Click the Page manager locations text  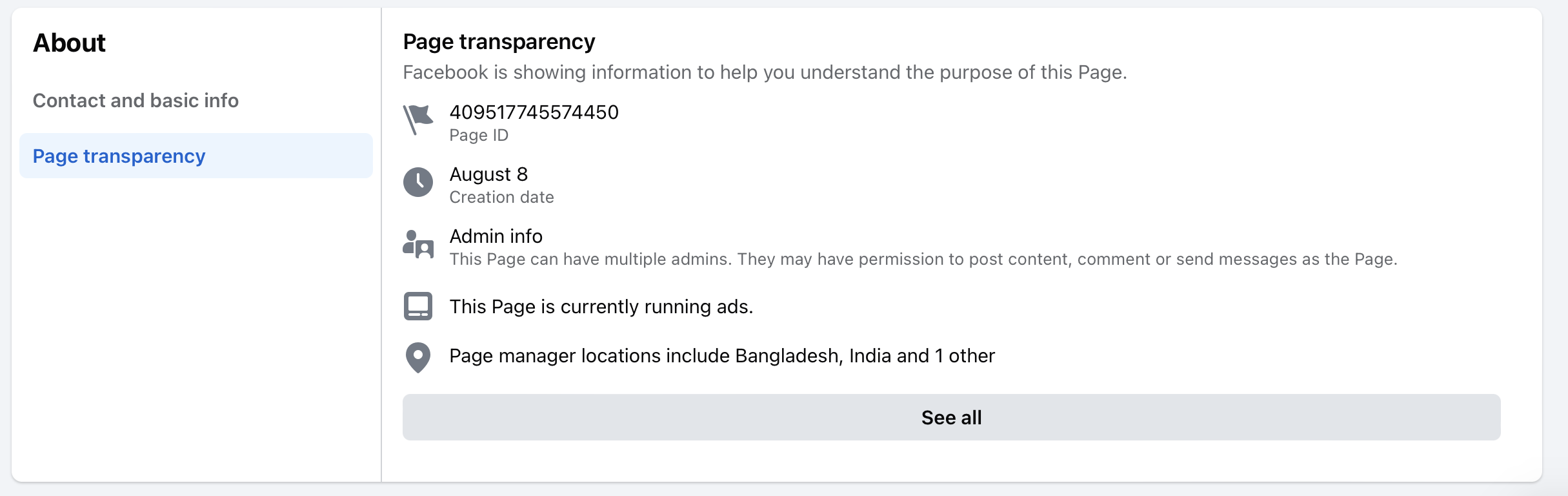tap(722, 356)
